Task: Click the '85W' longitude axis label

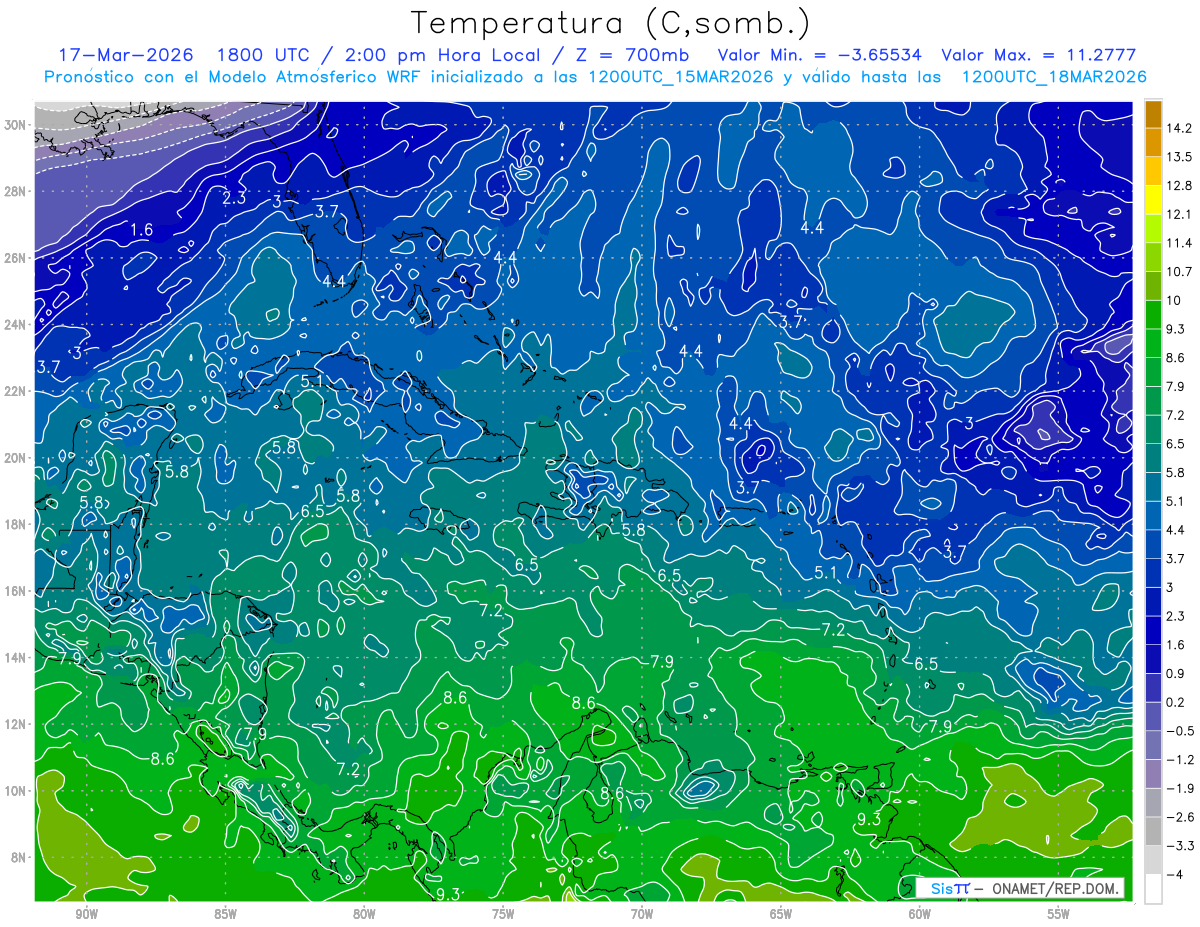Action: 225,915
